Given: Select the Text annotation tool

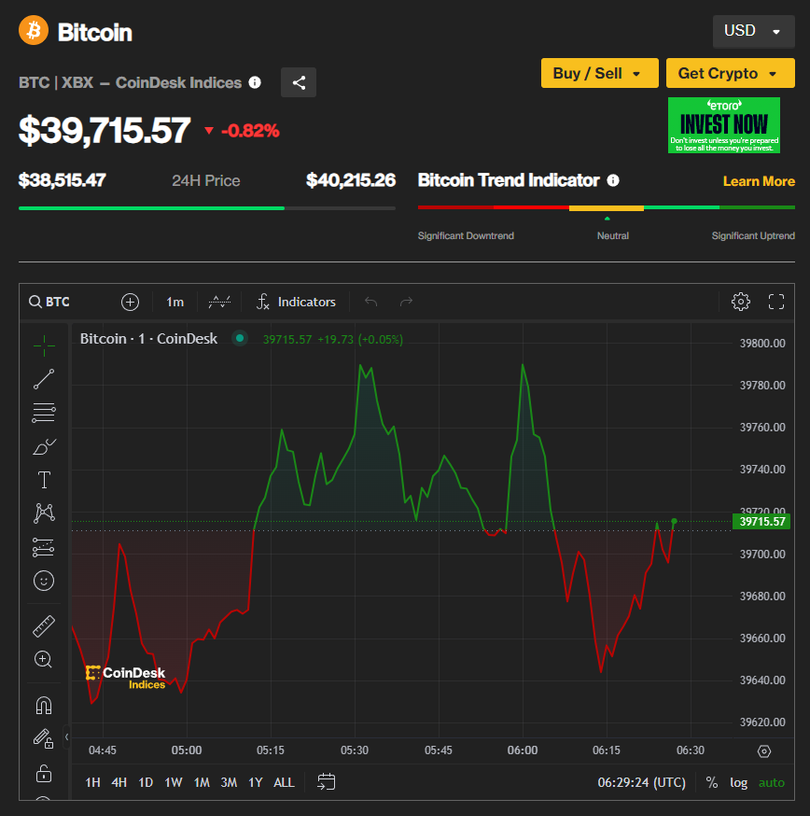Looking at the screenshot, I should 43,480.
